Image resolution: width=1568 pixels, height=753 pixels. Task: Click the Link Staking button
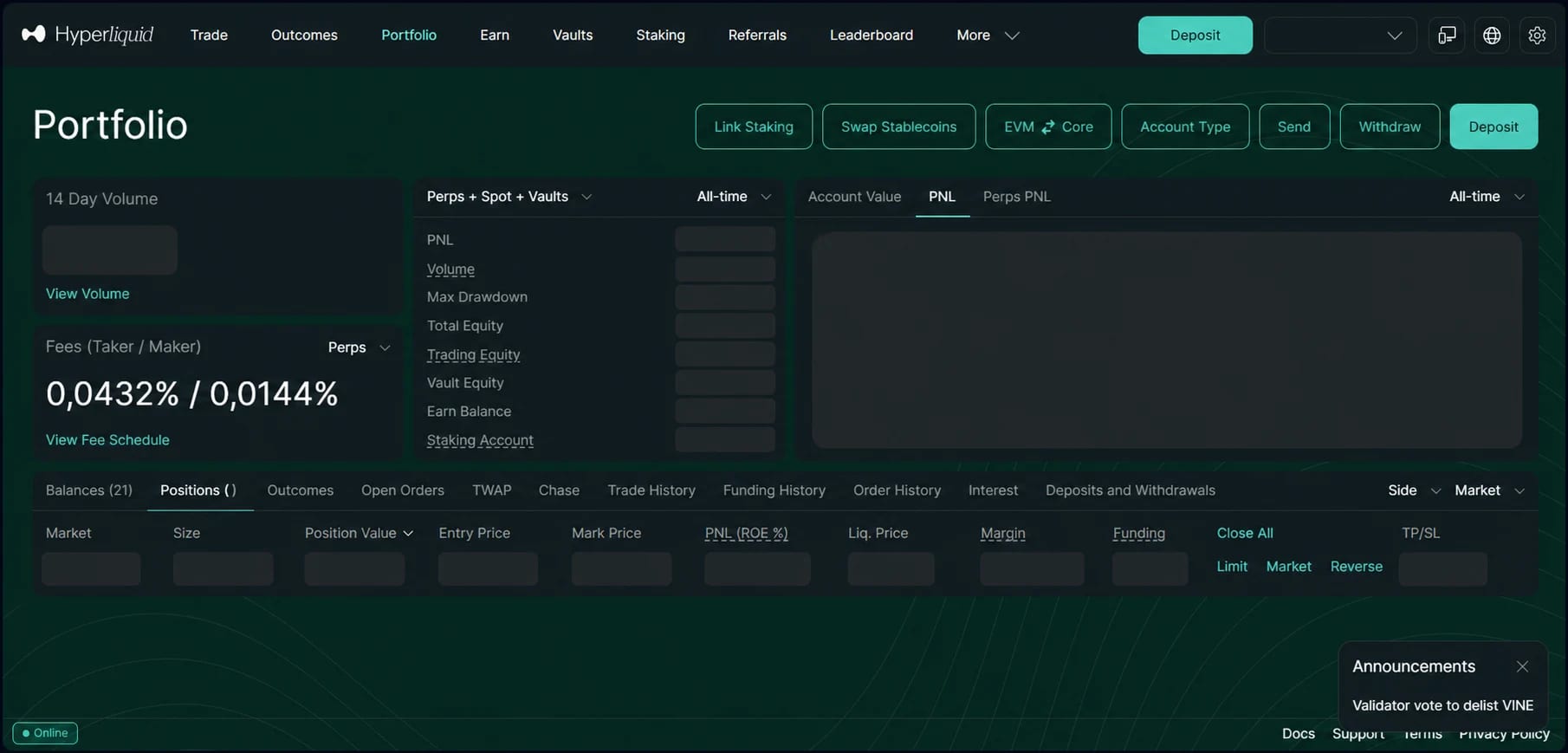pyautogui.click(x=754, y=127)
